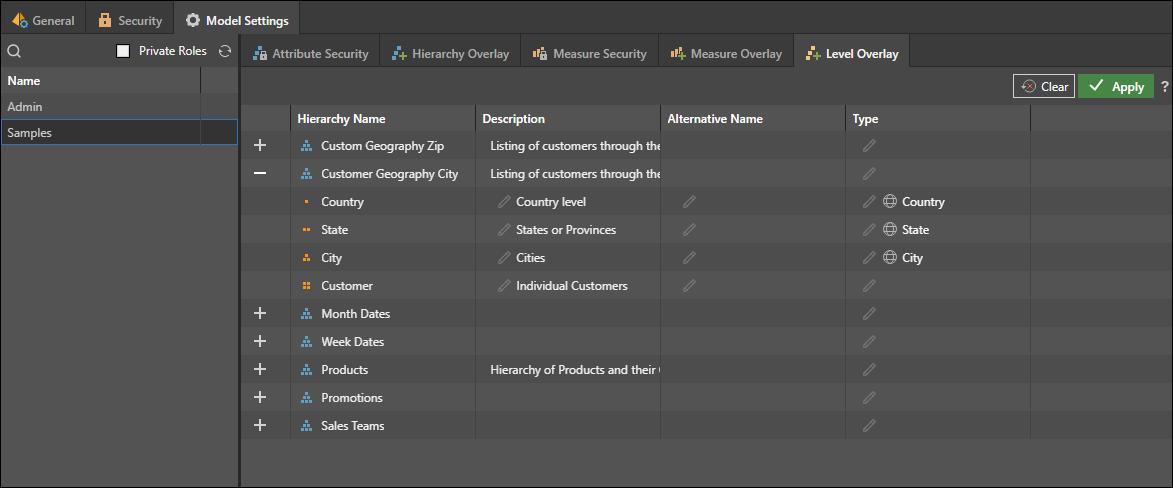Edit alternative name pencil for State row
This screenshot has height=488, width=1173.
click(x=689, y=230)
